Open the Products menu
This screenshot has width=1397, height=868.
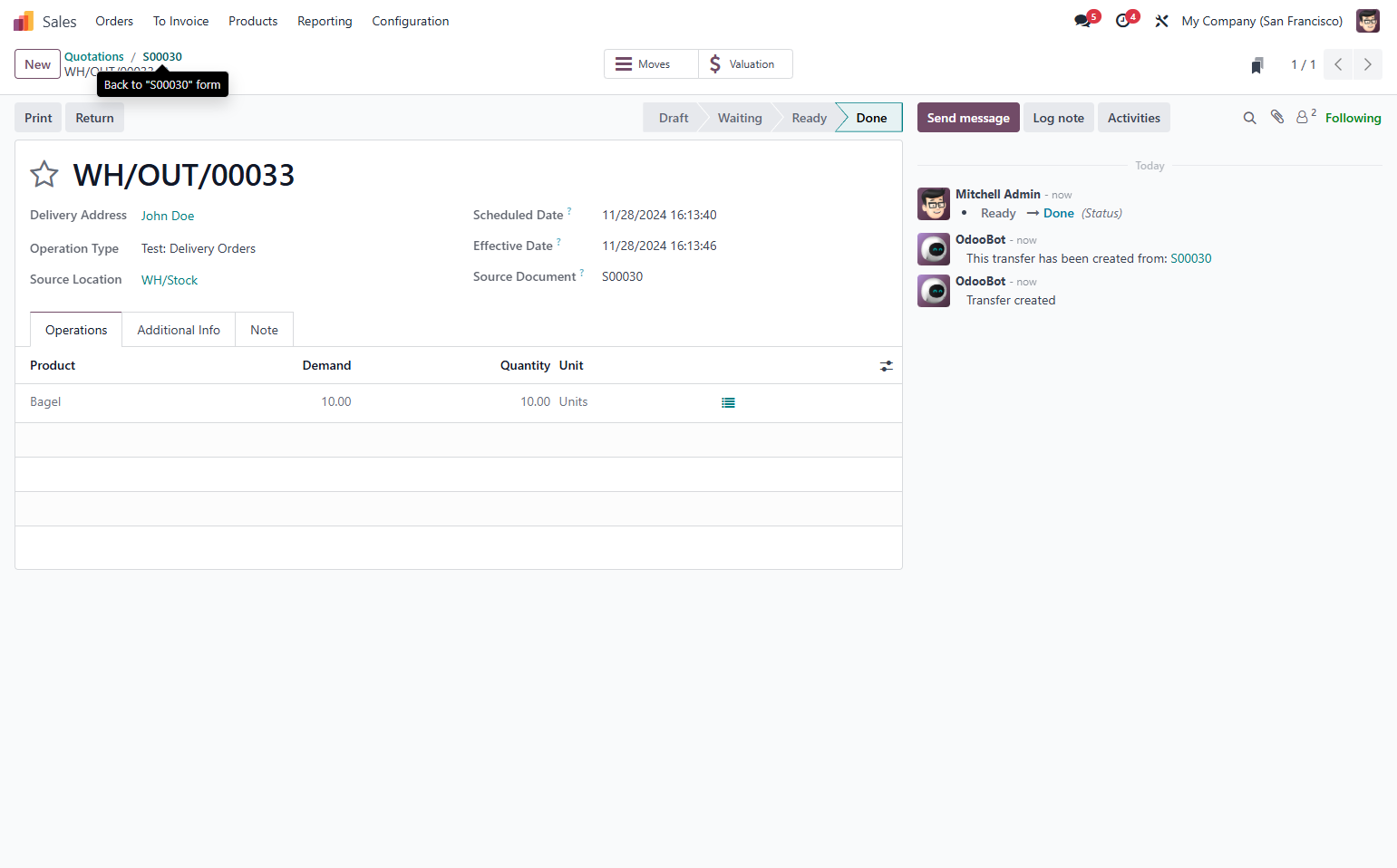253,21
